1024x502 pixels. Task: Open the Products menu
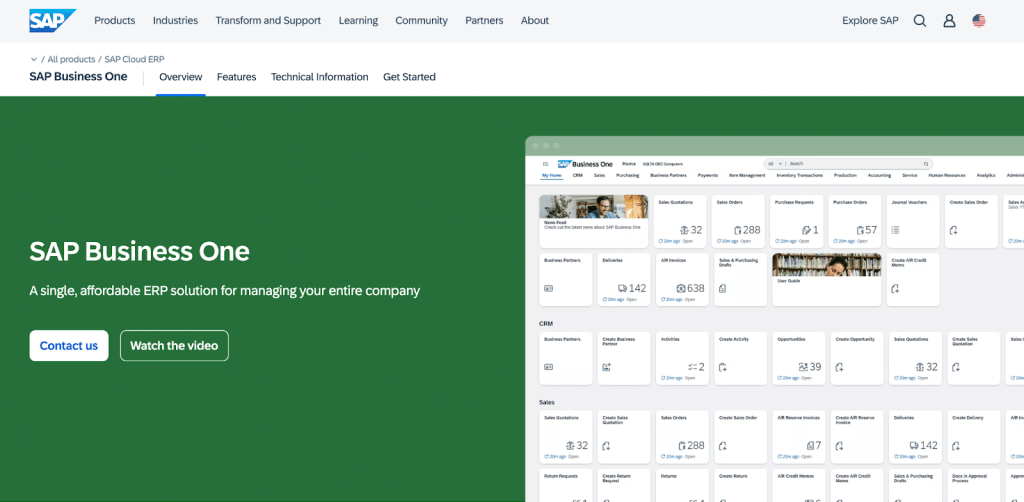click(115, 20)
